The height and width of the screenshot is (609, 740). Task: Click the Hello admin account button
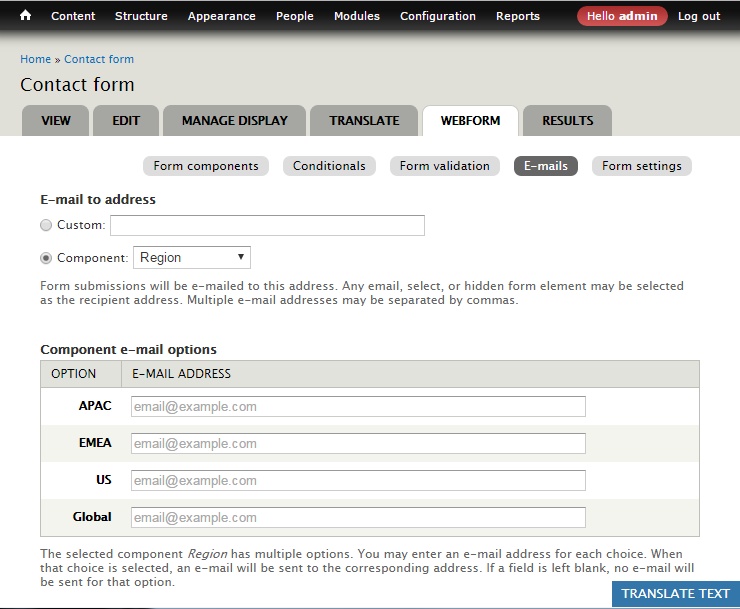click(x=622, y=16)
